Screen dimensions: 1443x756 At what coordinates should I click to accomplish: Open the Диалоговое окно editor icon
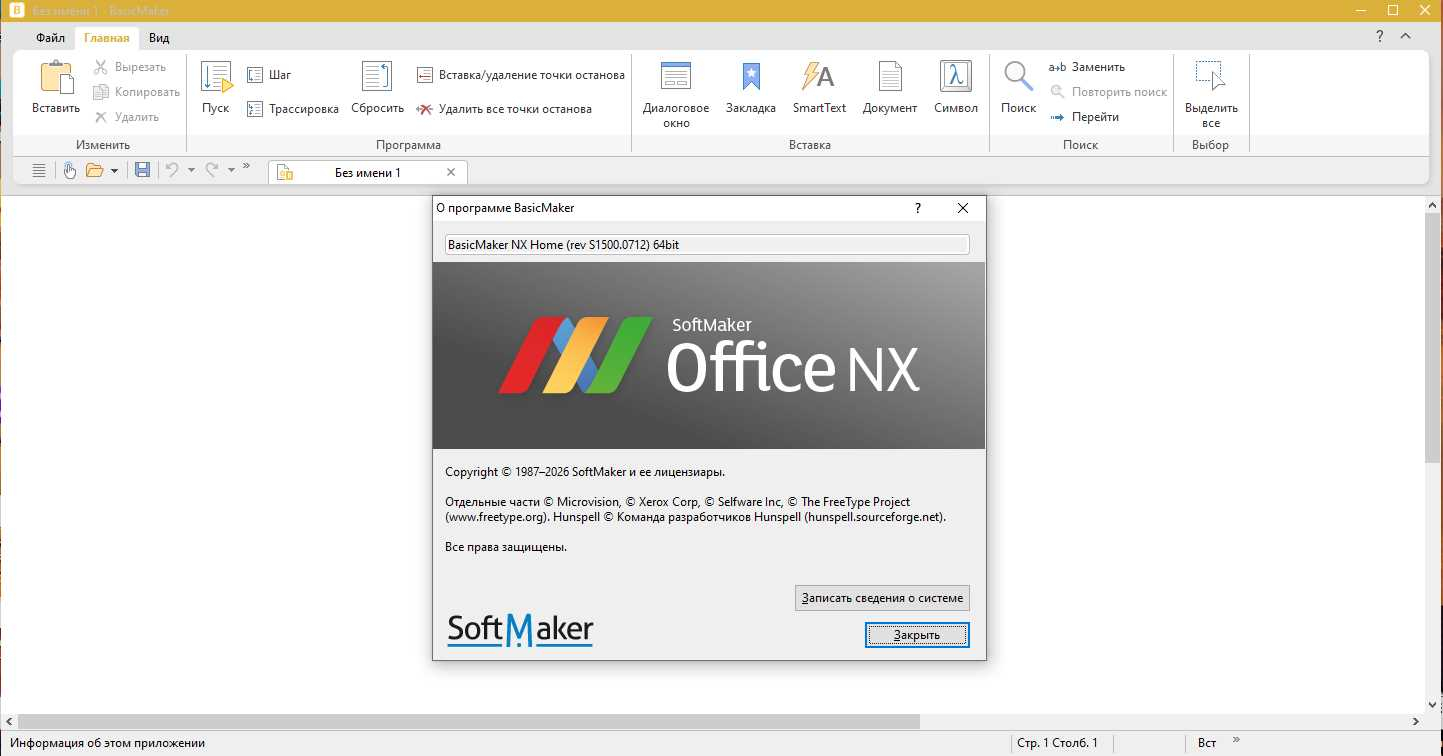click(676, 77)
